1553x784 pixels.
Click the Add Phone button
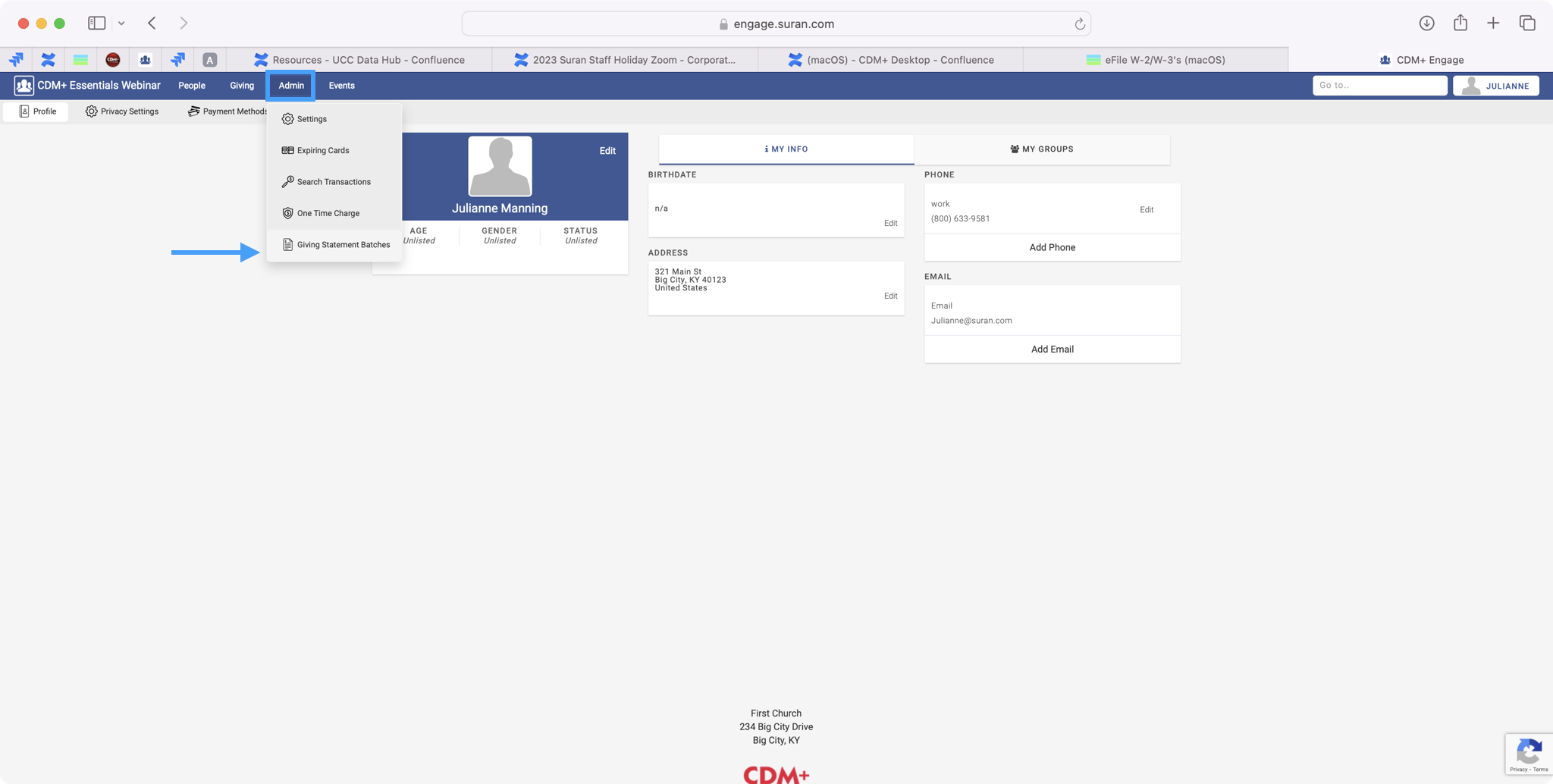(x=1052, y=247)
